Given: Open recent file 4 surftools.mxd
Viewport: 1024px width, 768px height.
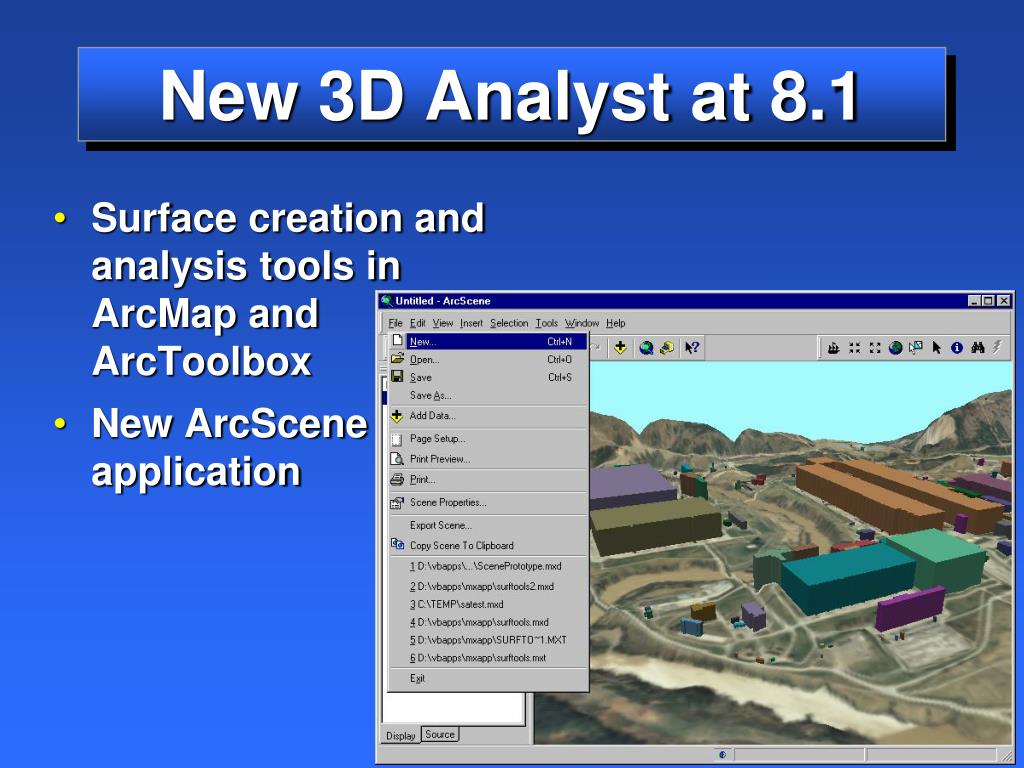Looking at the screenshot, I should 488,622.
